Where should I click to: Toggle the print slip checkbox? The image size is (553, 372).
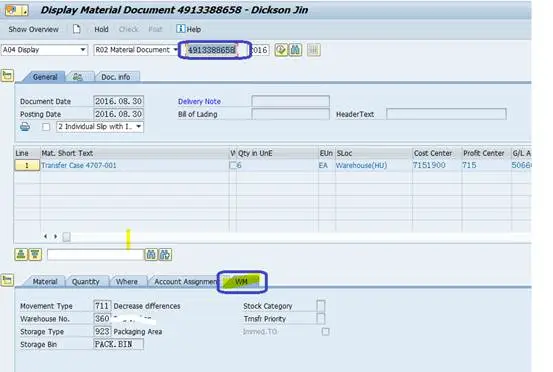pyautogui.click(x=46, y=127)
